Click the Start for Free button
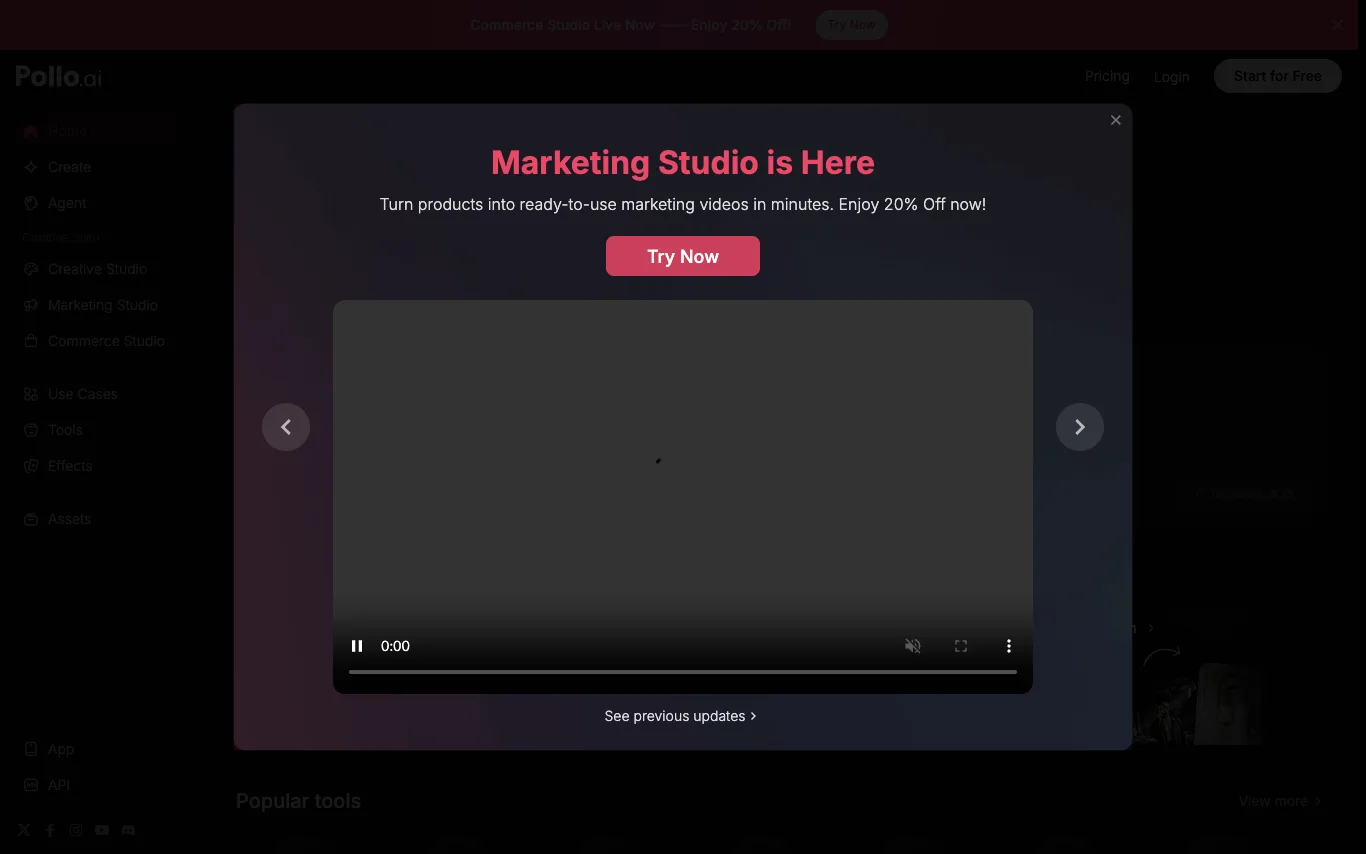 click(1278, 76)
